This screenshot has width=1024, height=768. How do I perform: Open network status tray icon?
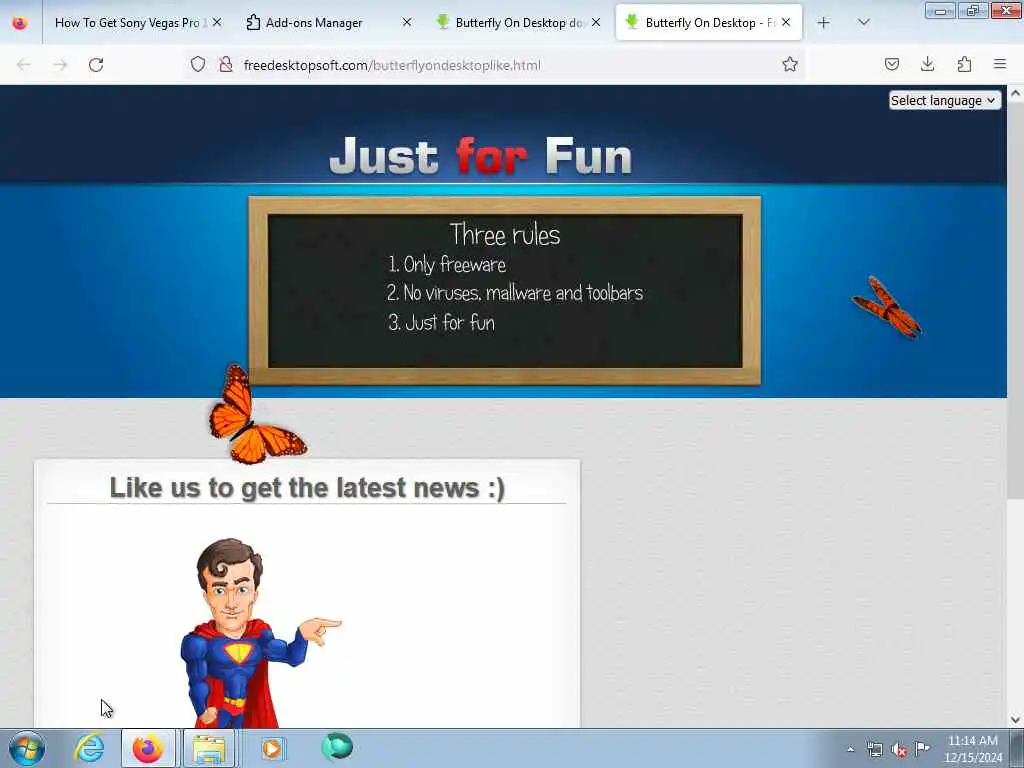[874, 750]
